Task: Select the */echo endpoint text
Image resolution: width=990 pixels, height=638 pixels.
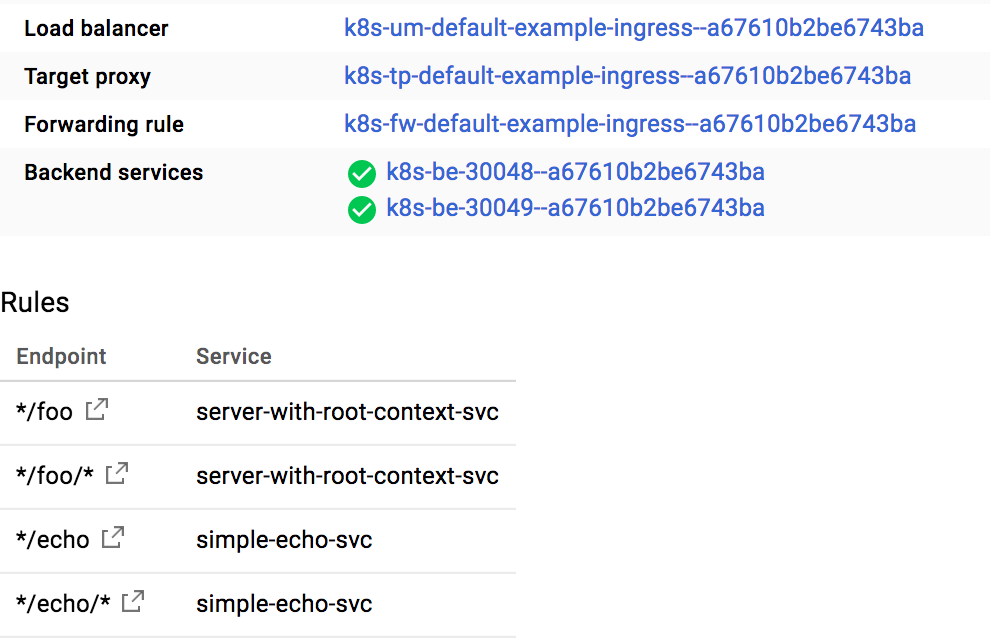Action: [x=53, y=540]
